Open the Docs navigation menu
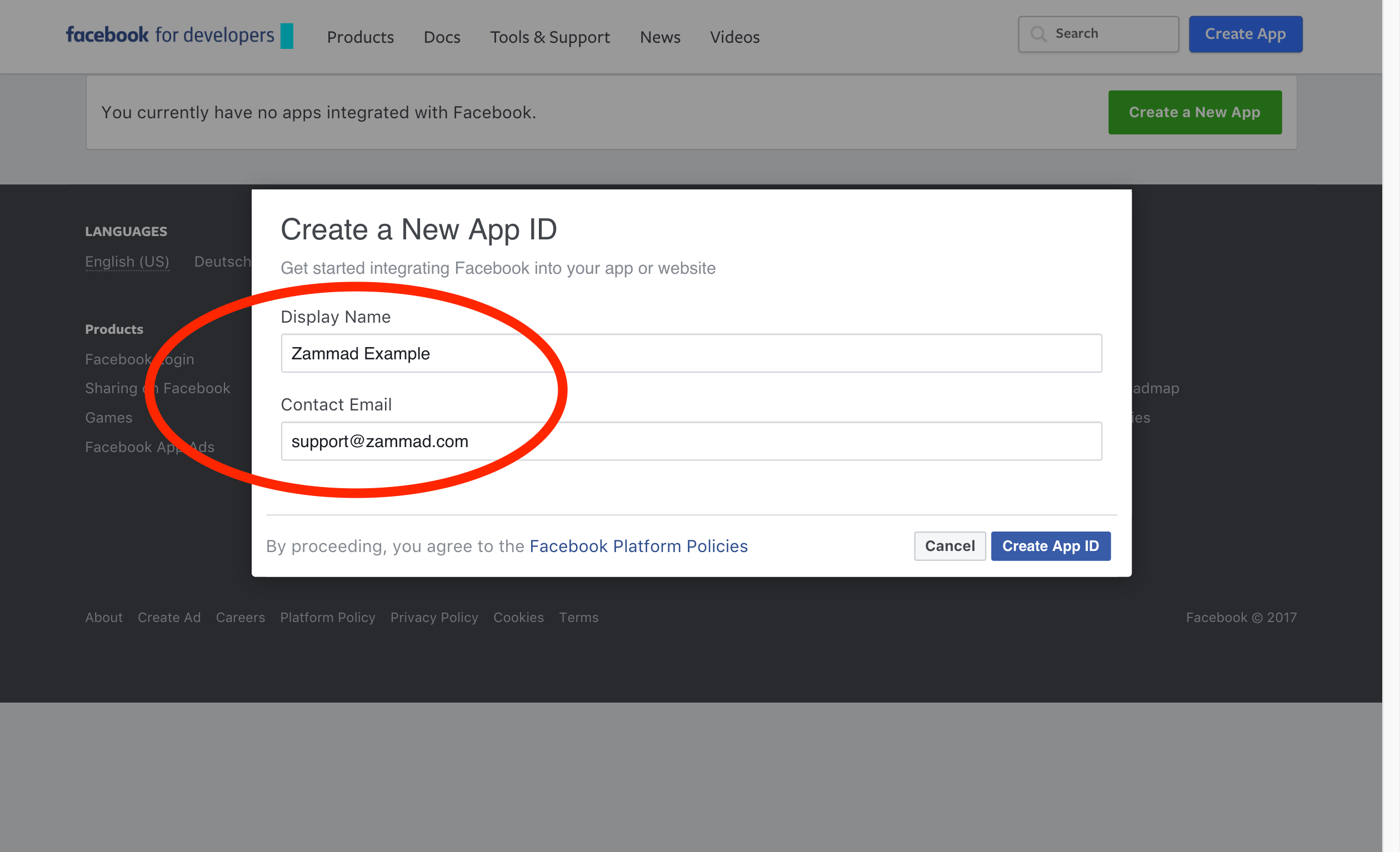1400x852 pixels. coord(442,37)
